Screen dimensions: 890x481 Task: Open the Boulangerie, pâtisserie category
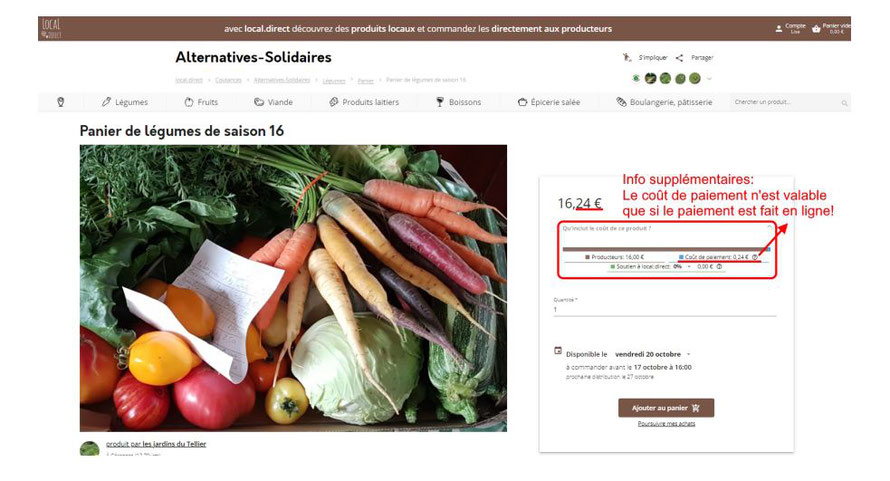click(x=664, y=102)
